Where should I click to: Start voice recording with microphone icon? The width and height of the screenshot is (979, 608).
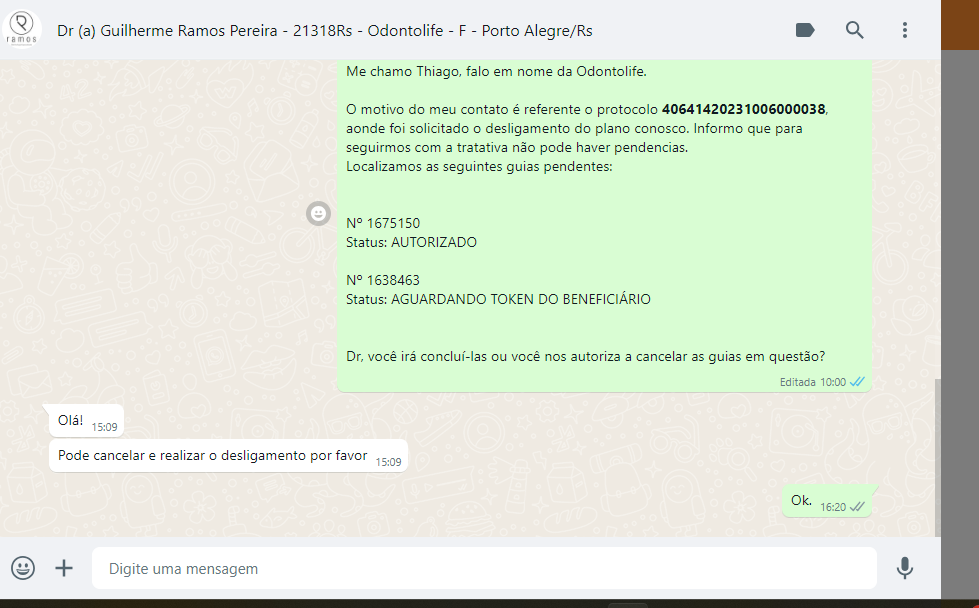tap(905, 568)
